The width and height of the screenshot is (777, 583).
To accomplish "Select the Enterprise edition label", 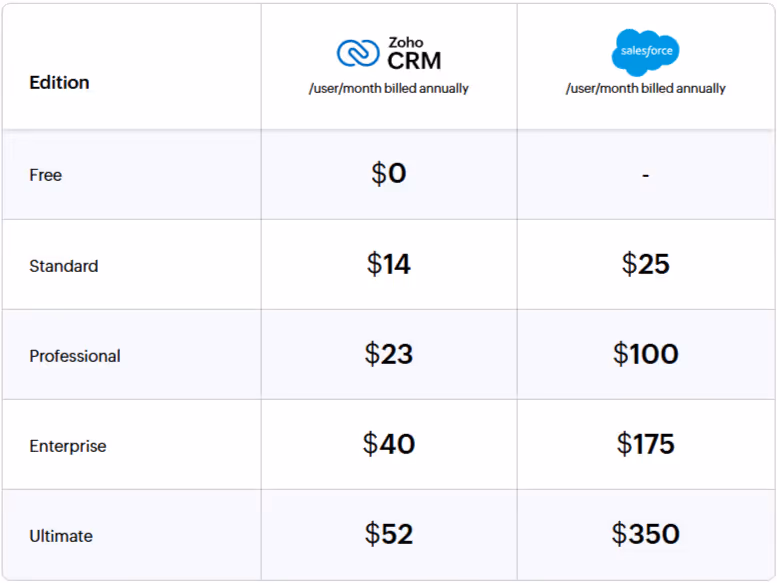I will 68,446.
